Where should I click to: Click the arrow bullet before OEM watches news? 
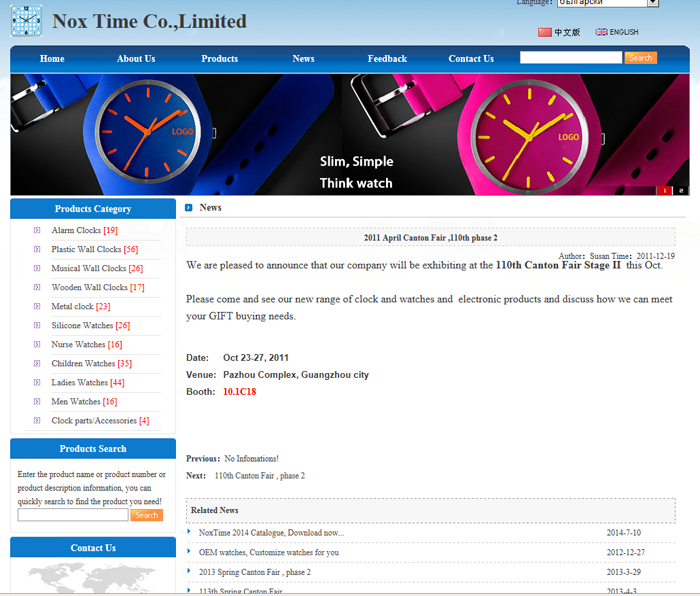(x=189, y=551)
